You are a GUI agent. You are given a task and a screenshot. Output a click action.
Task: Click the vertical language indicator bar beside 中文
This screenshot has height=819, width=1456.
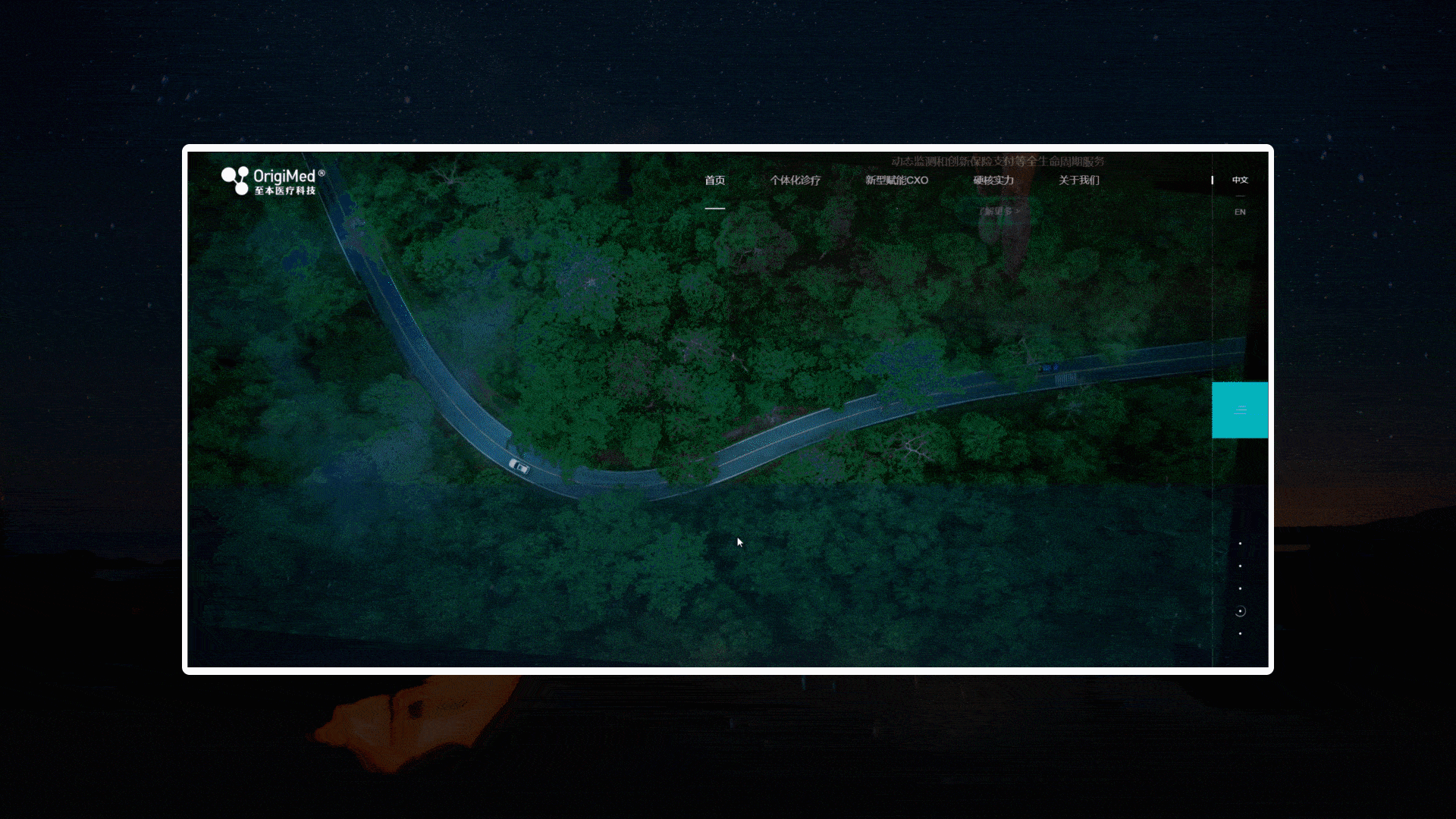pos(1212,180)
